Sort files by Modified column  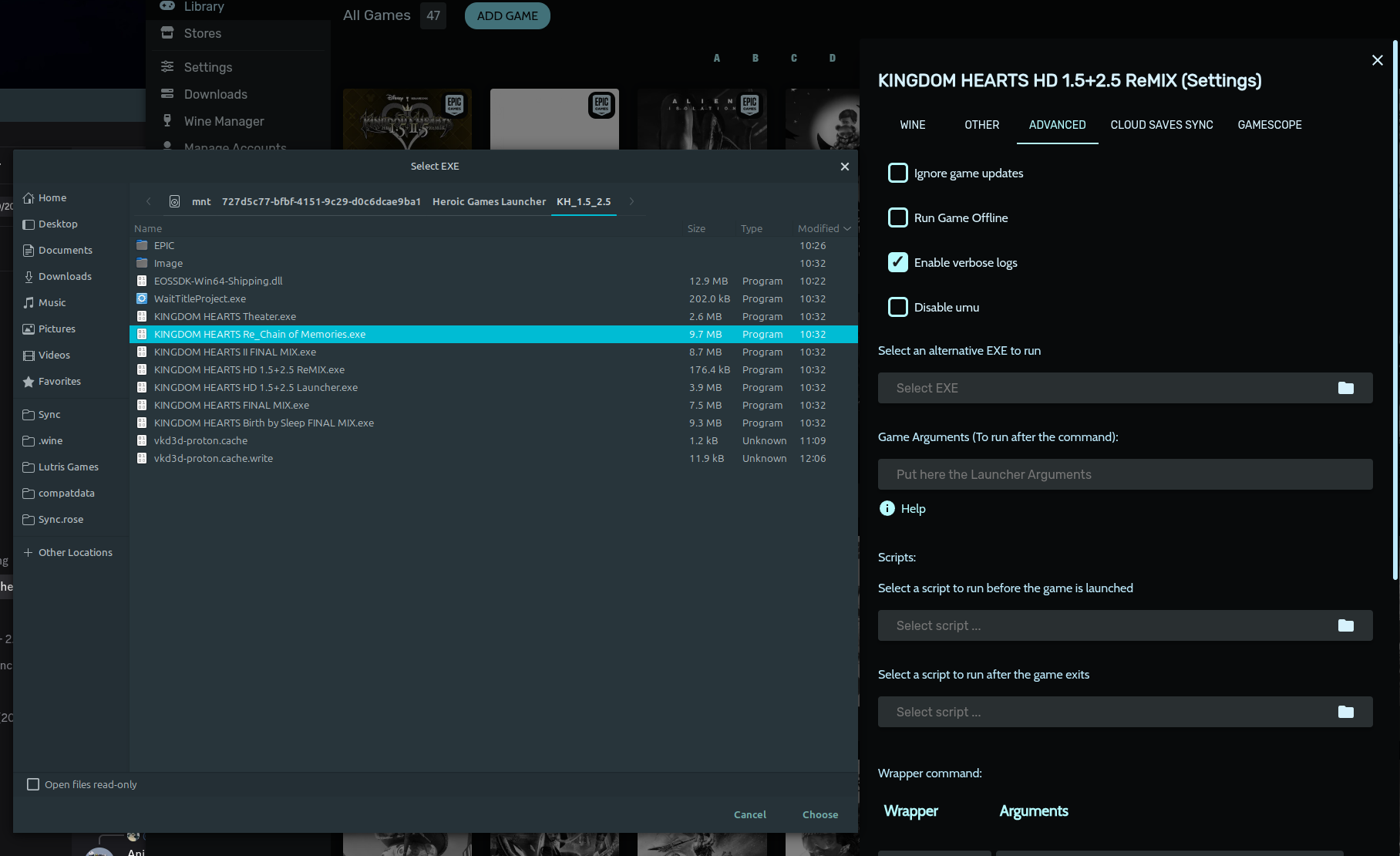click(x=824, y=228)
